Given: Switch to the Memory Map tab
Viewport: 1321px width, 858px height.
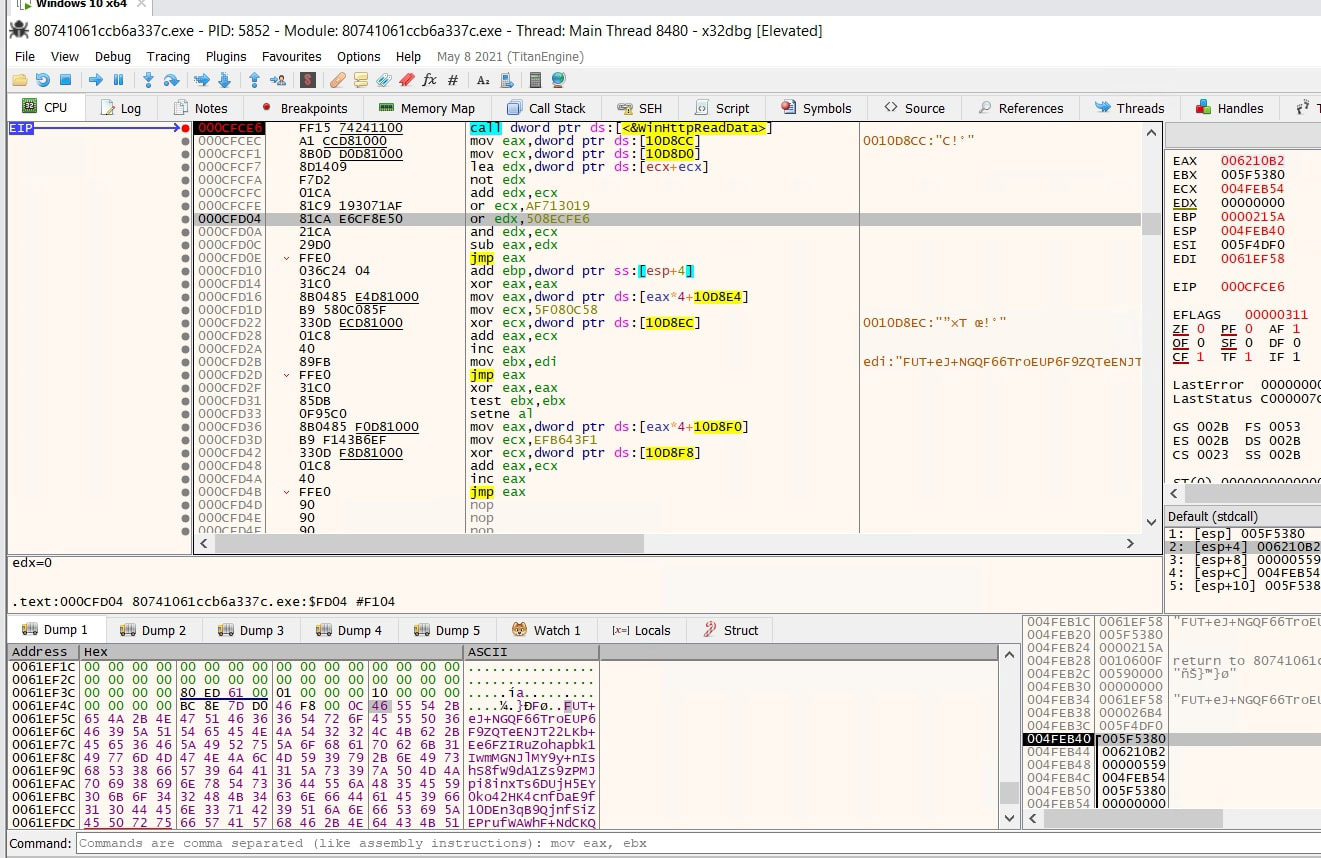Looking at the screenshot, I should pos(427,108).
